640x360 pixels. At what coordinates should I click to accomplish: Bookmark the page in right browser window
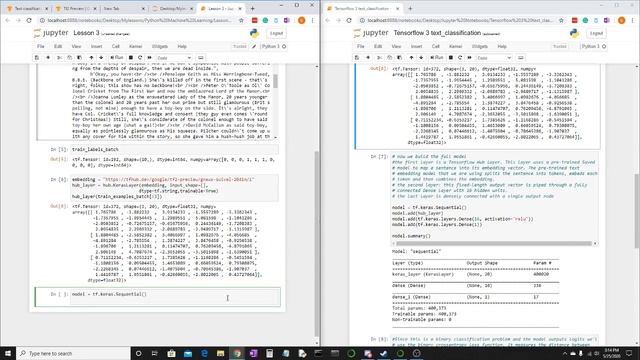pos(561,20)
